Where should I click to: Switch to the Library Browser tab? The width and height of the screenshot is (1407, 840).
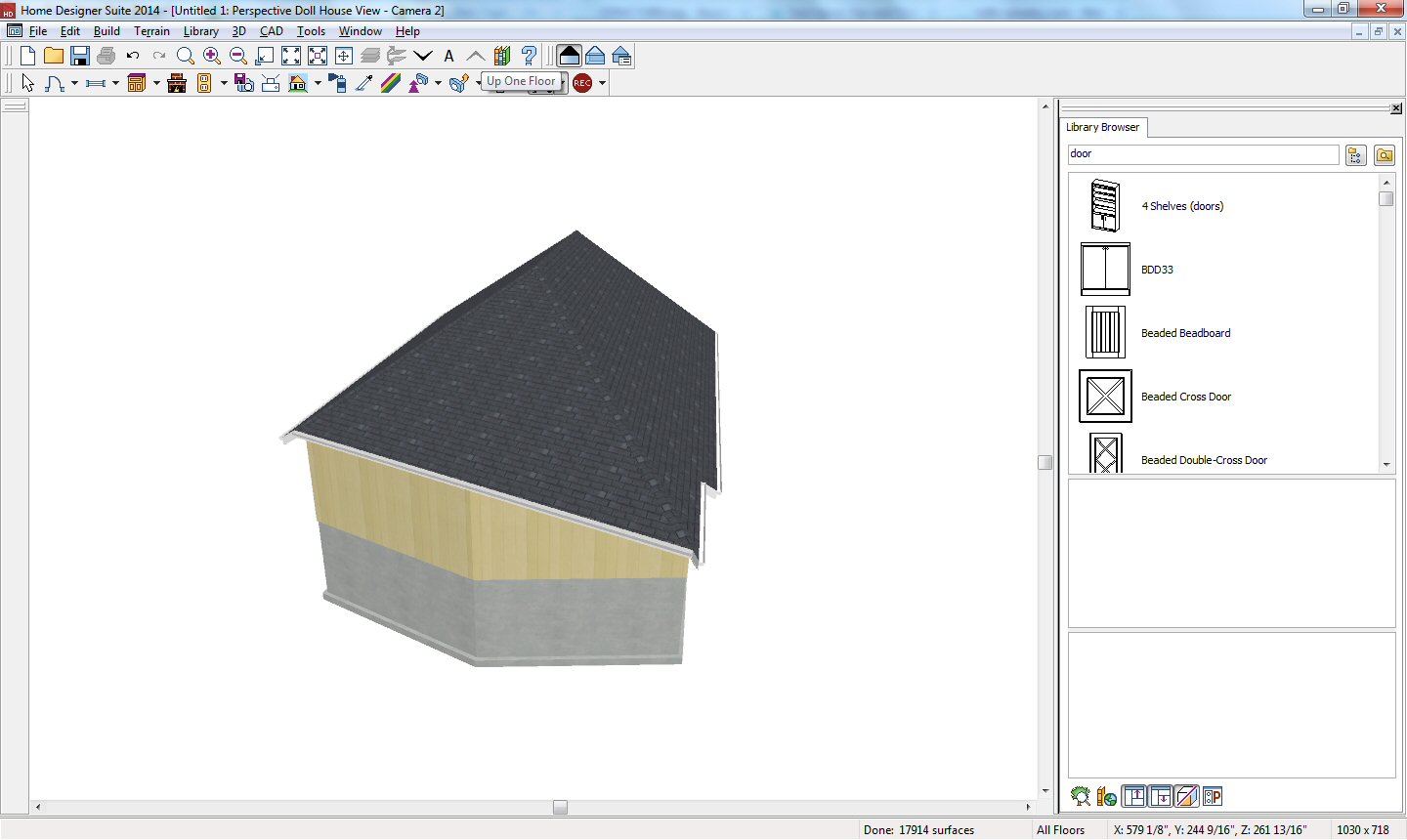(1102, 127)
